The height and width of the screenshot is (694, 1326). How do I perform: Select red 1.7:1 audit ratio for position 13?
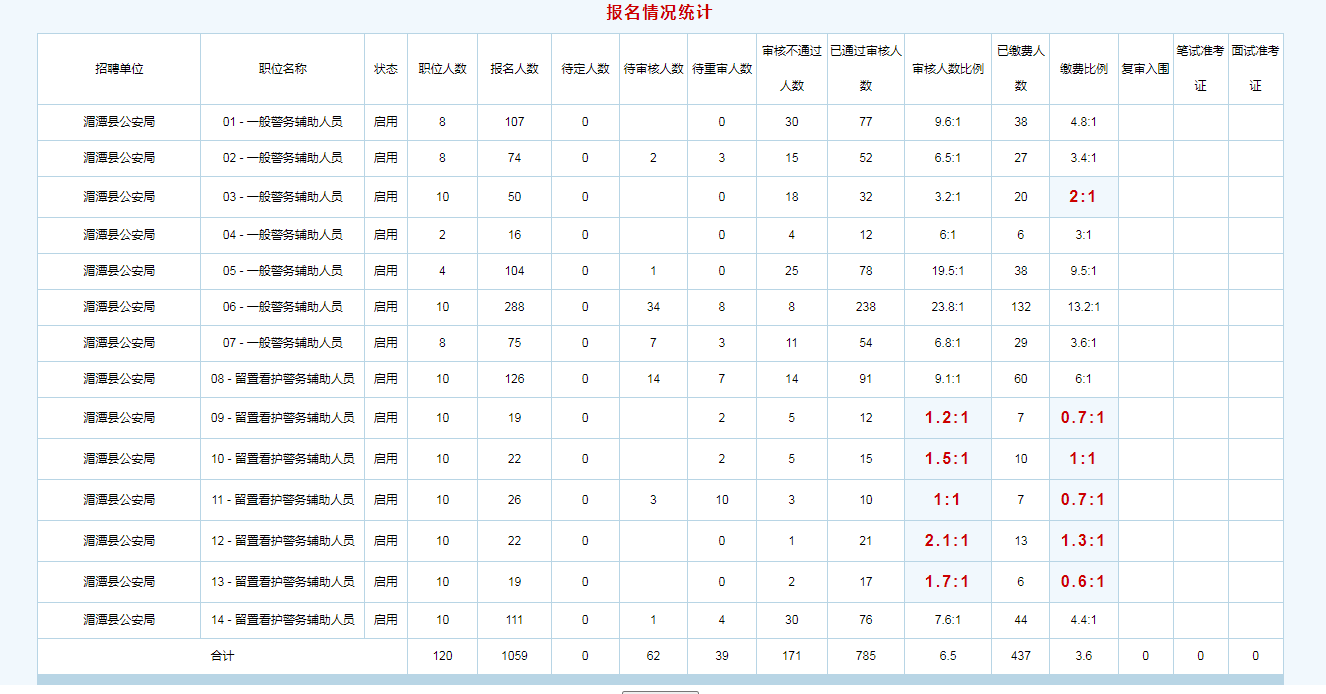pos(947,582)
